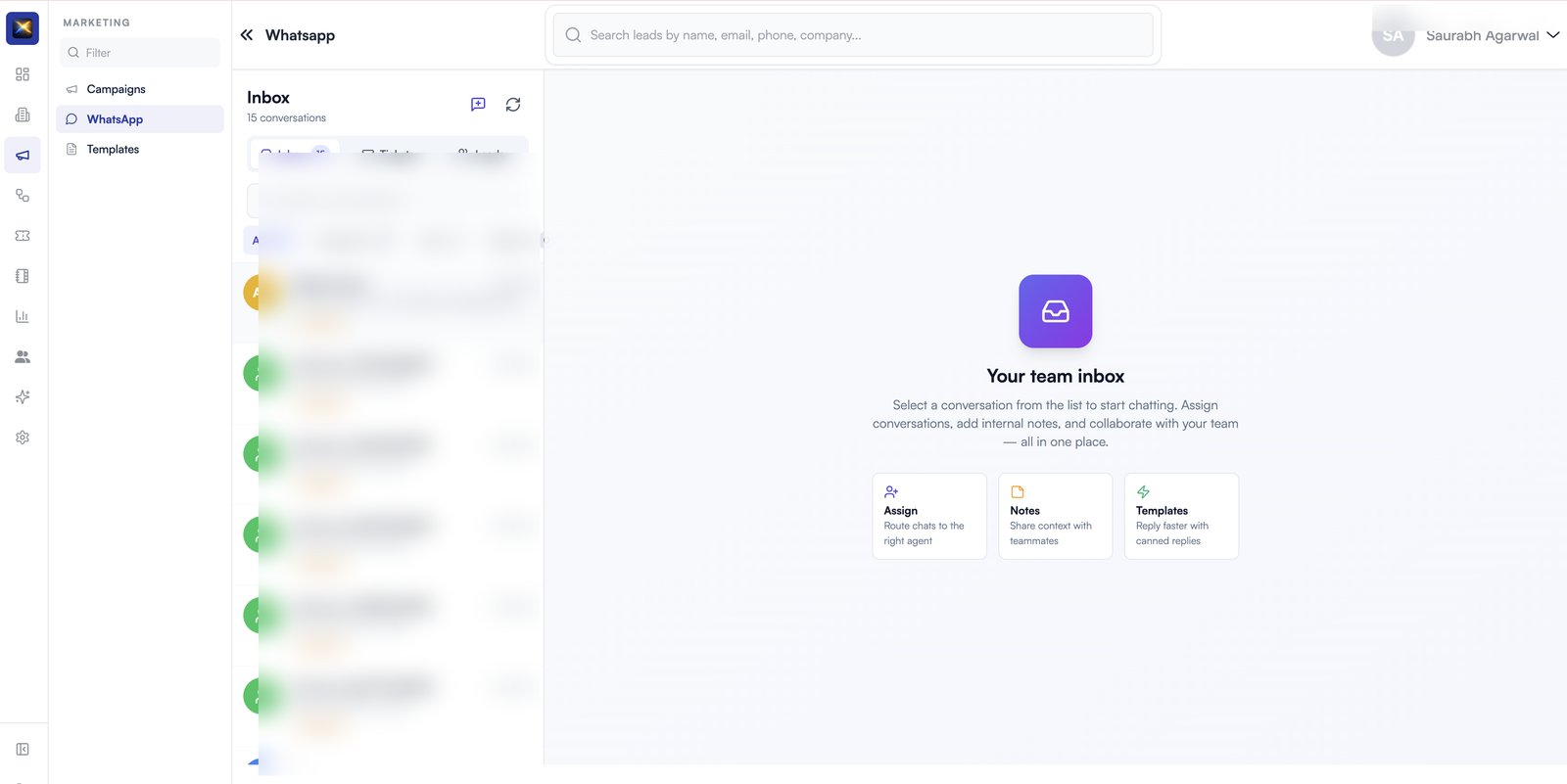The height and width of the screenshot is (784, 1567).
Task: Click the Assign feature card
Action: 929,517
